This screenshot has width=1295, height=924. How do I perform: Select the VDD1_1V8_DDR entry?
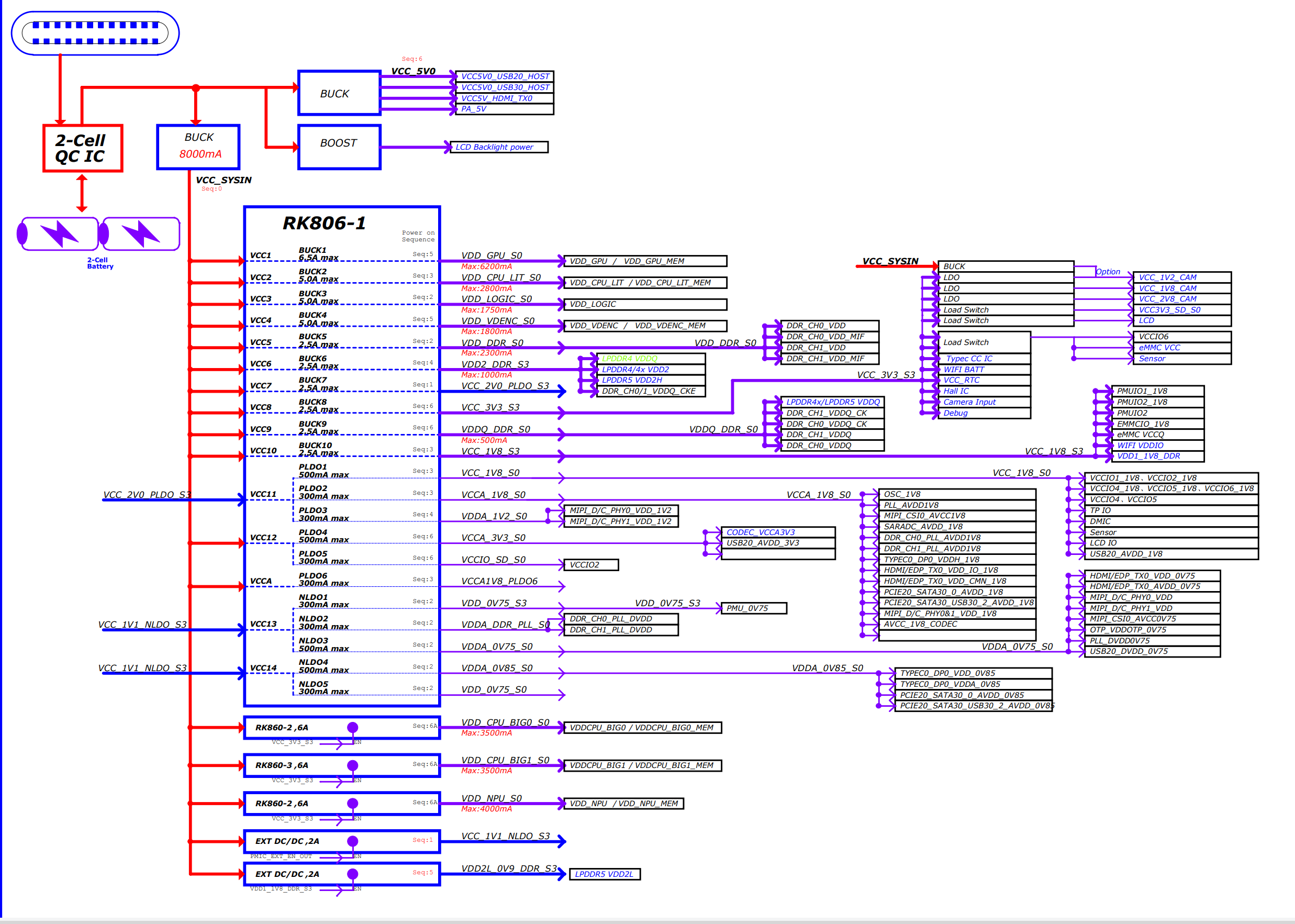[x=1158, y=457]
